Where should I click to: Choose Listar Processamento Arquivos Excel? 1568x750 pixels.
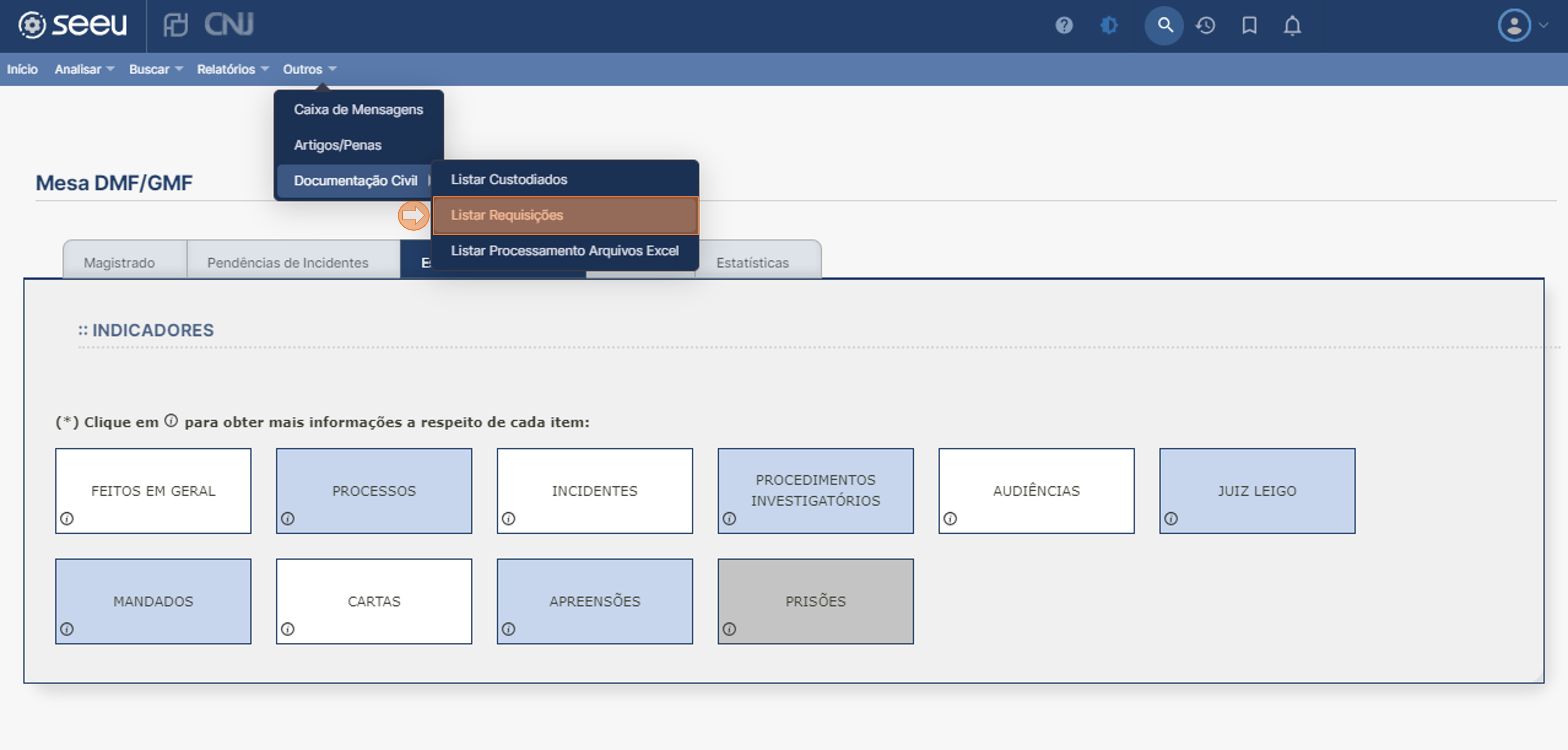[x=565, y=251]
